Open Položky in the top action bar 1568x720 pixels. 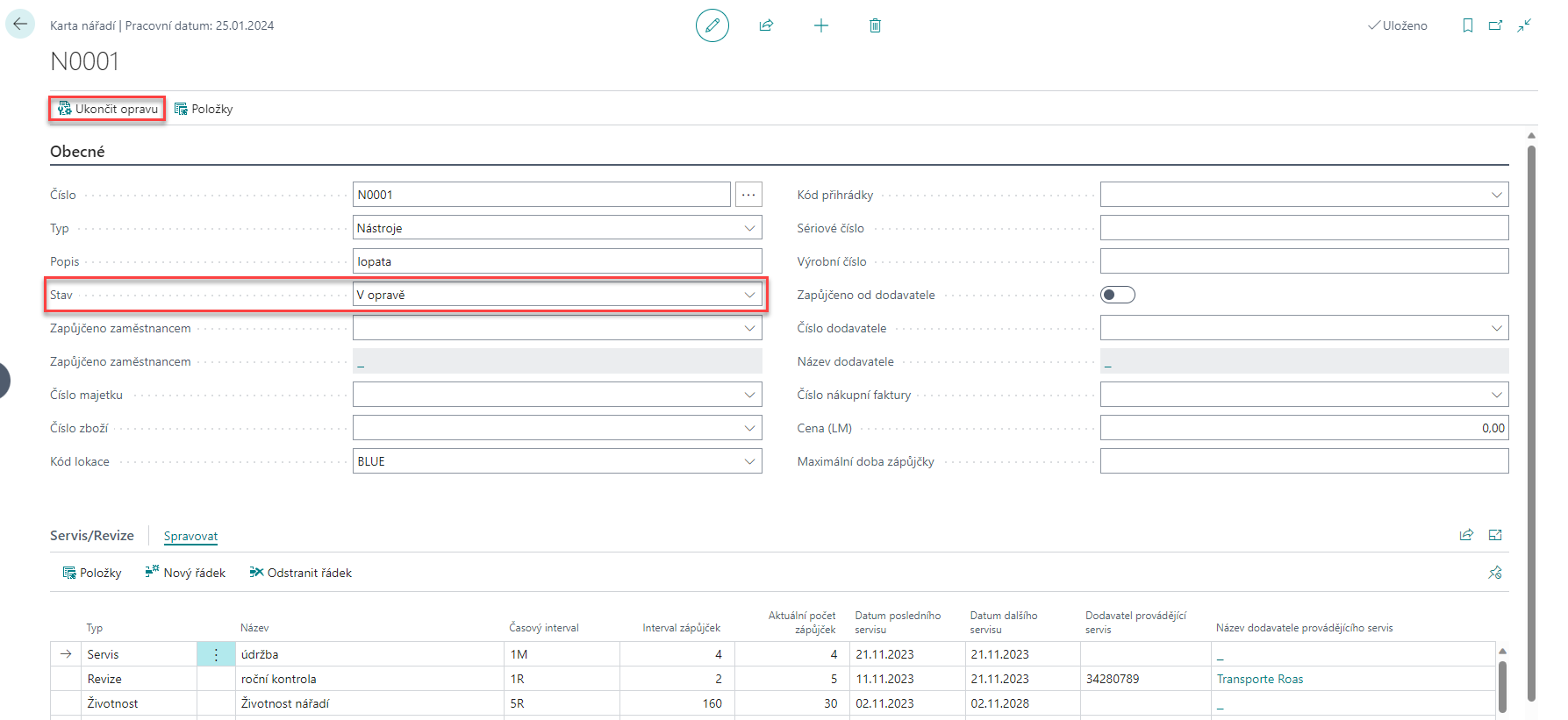coord(204,109)
